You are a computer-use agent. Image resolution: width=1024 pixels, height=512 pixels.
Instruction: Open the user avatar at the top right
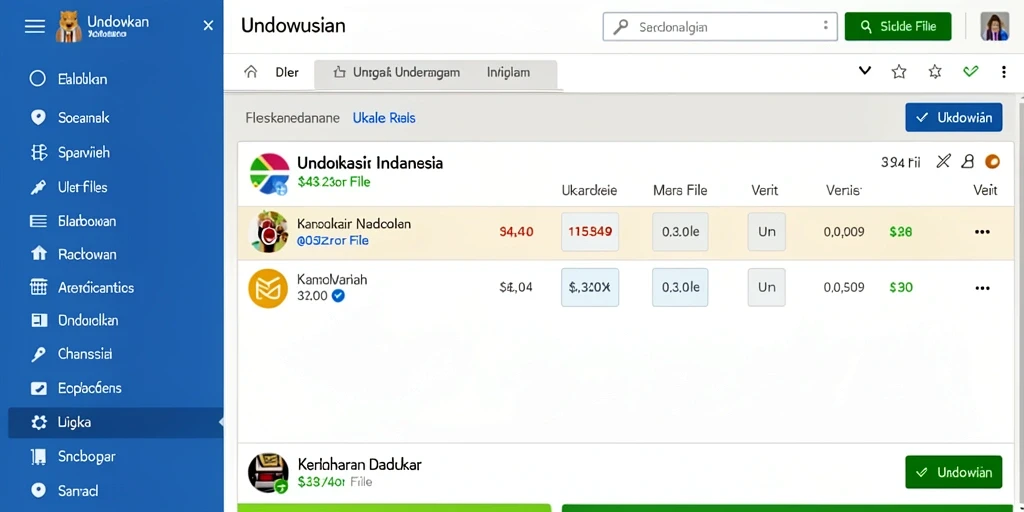(x=995, y=26)
